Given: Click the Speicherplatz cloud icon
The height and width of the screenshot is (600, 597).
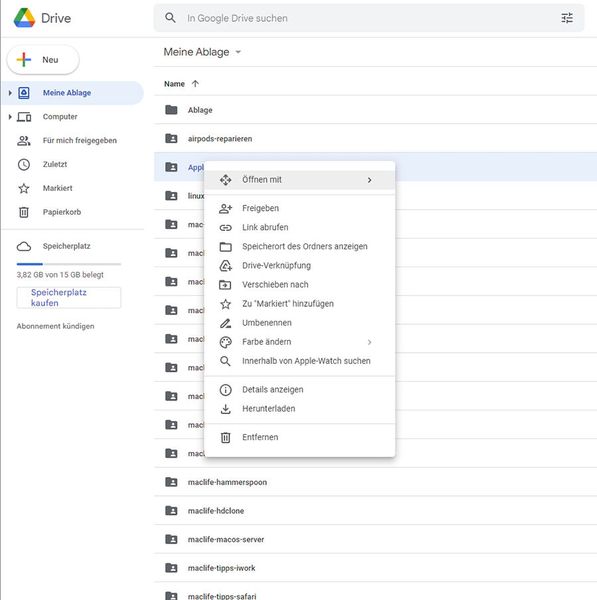Looking at the screenshot, I should click(x=24, y=246).
